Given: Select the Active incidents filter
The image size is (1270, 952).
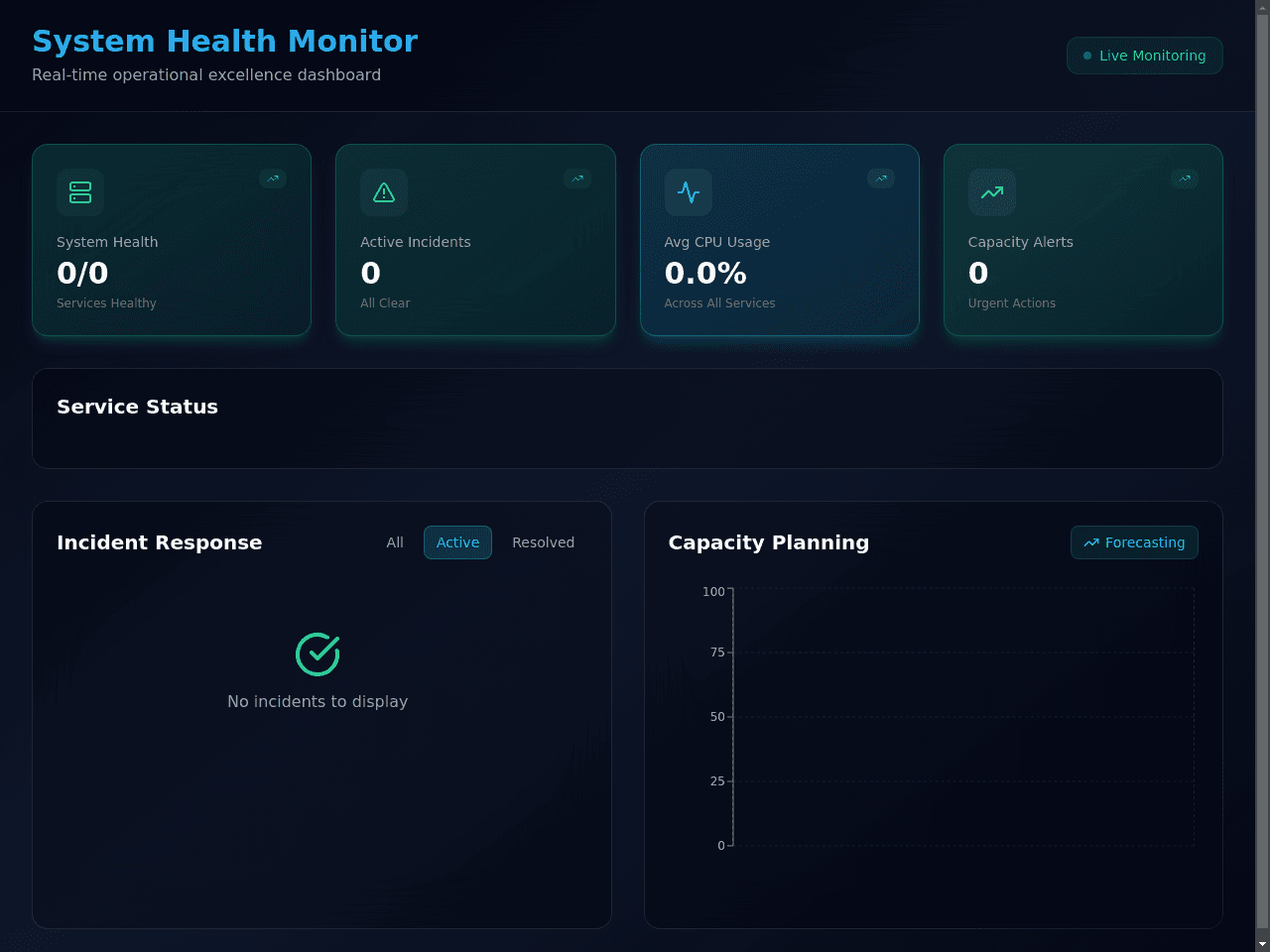Looking at the screenshot, I should point(457,542).
